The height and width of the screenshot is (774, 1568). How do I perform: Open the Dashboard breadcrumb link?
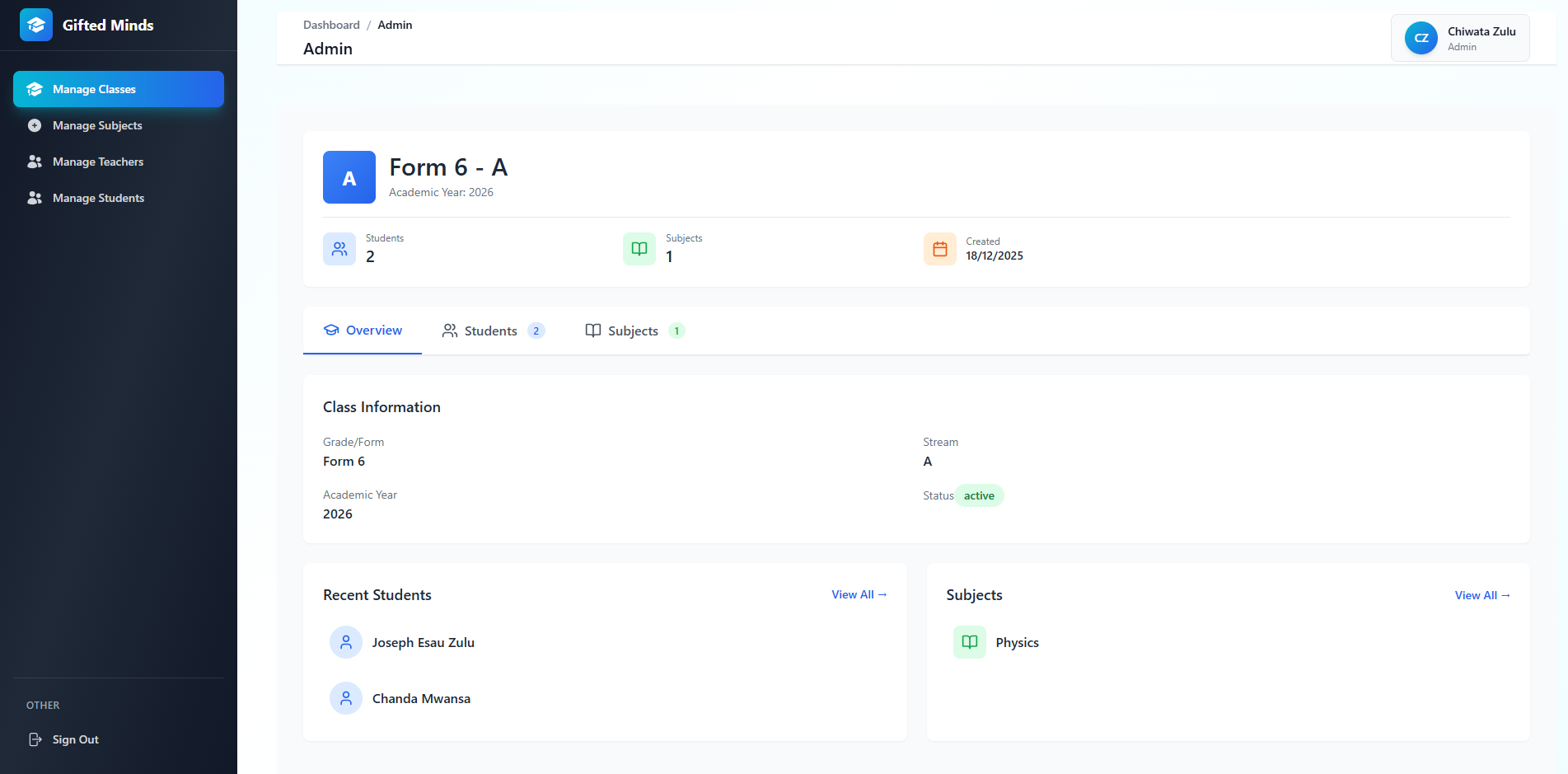tap(330, 25)
